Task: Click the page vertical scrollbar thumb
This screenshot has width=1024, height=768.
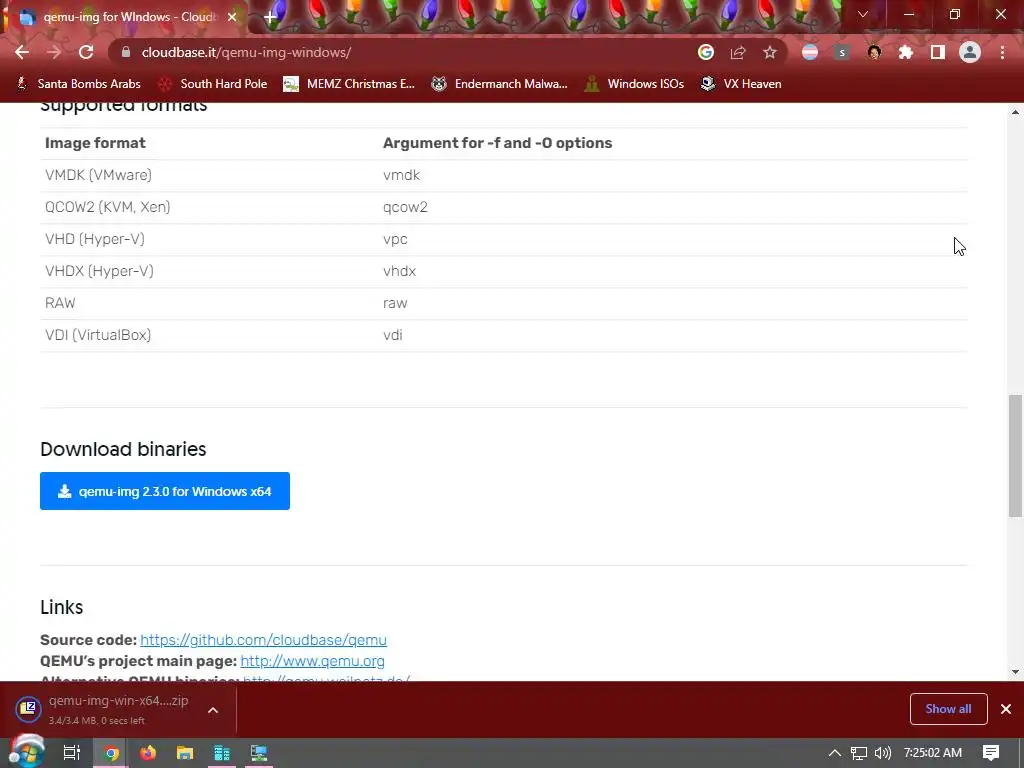Action: click(x=1015, y=456)
